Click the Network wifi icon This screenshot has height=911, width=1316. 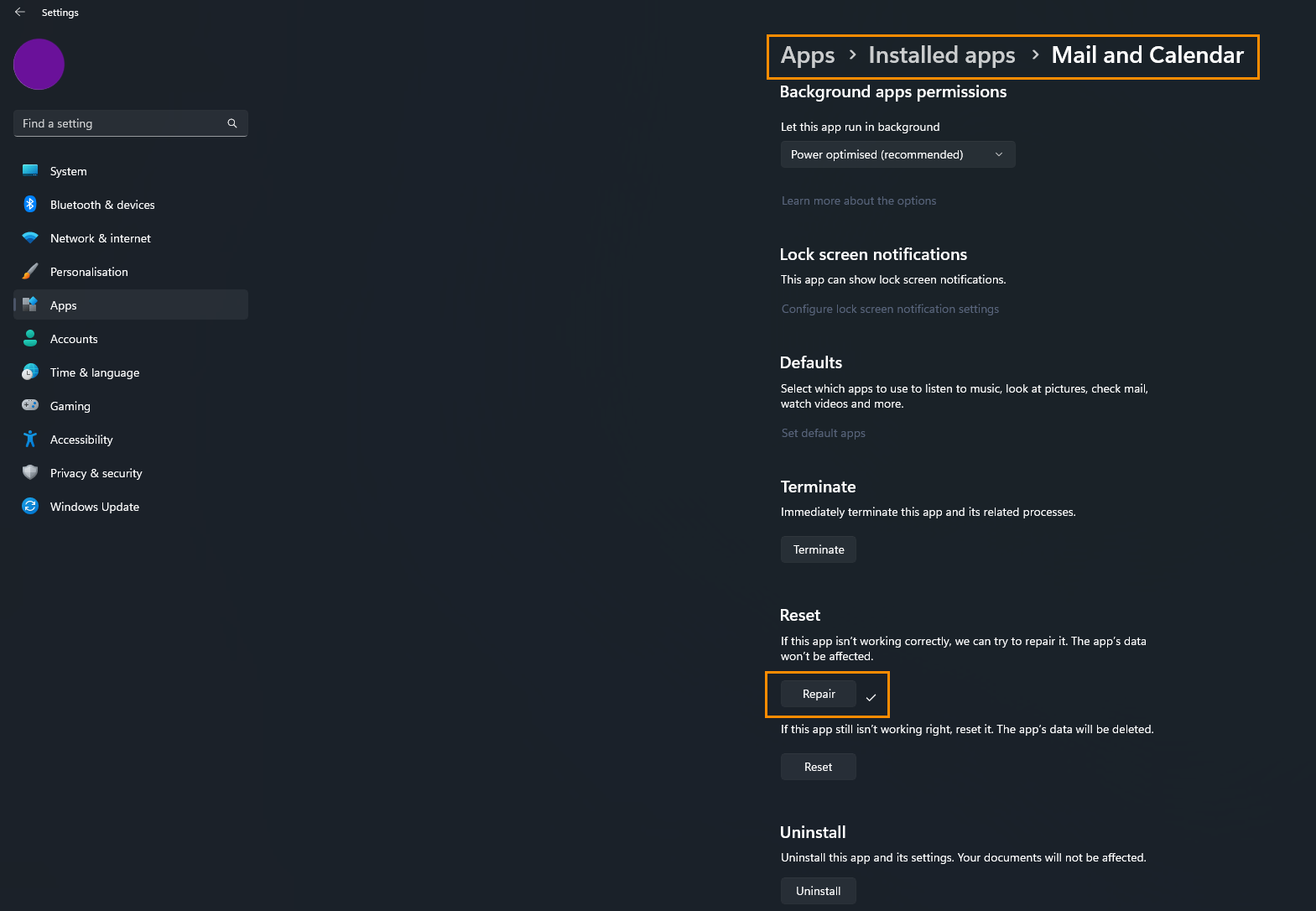[x=30, y=237]
